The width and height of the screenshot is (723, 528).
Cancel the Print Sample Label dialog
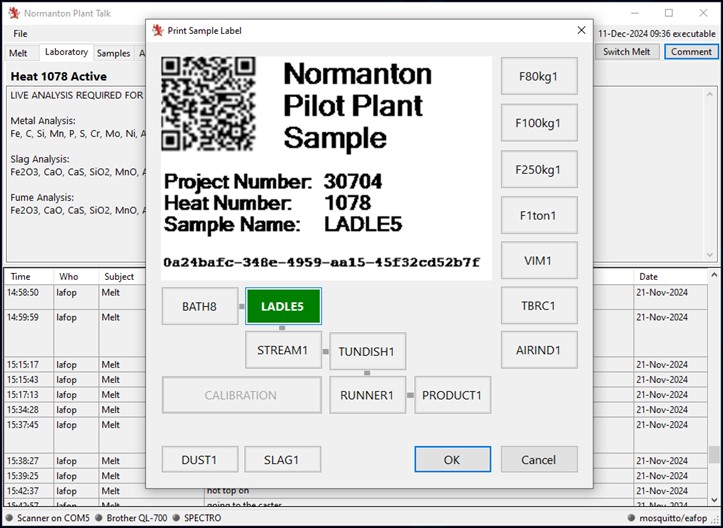pos(539,459)
